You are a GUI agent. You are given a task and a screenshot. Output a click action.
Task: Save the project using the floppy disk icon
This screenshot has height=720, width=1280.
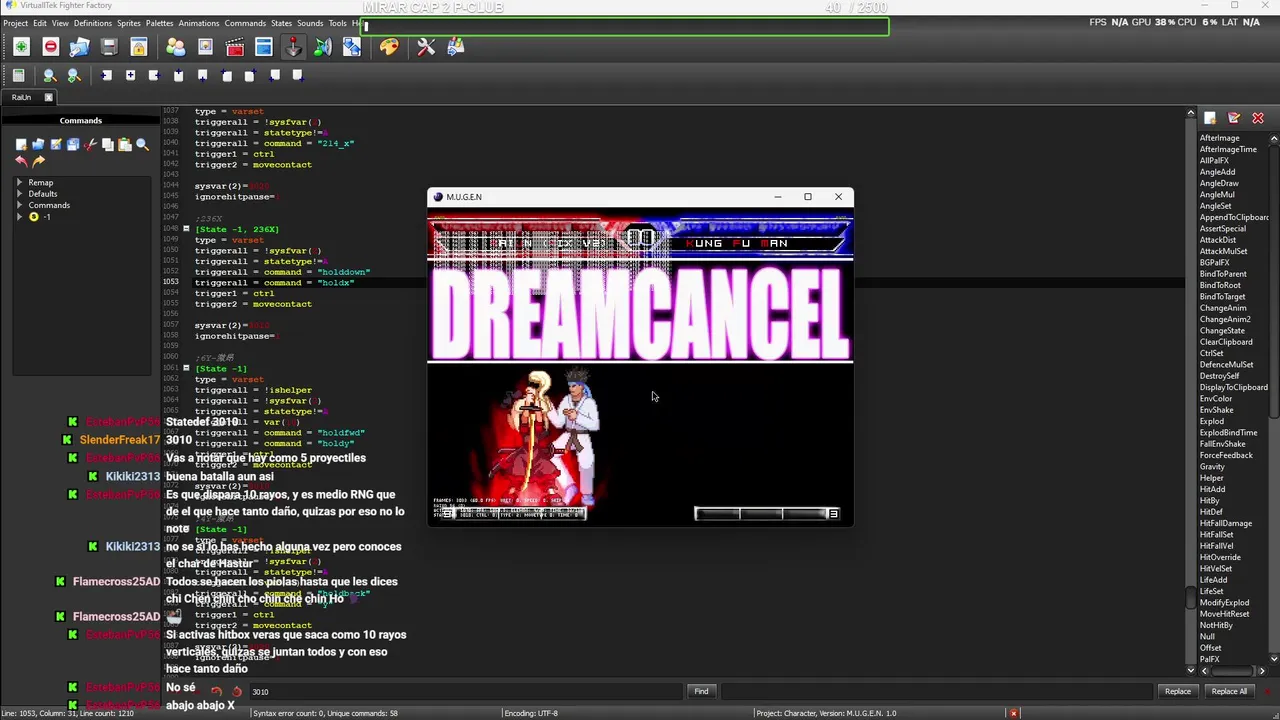pos(109,47)
